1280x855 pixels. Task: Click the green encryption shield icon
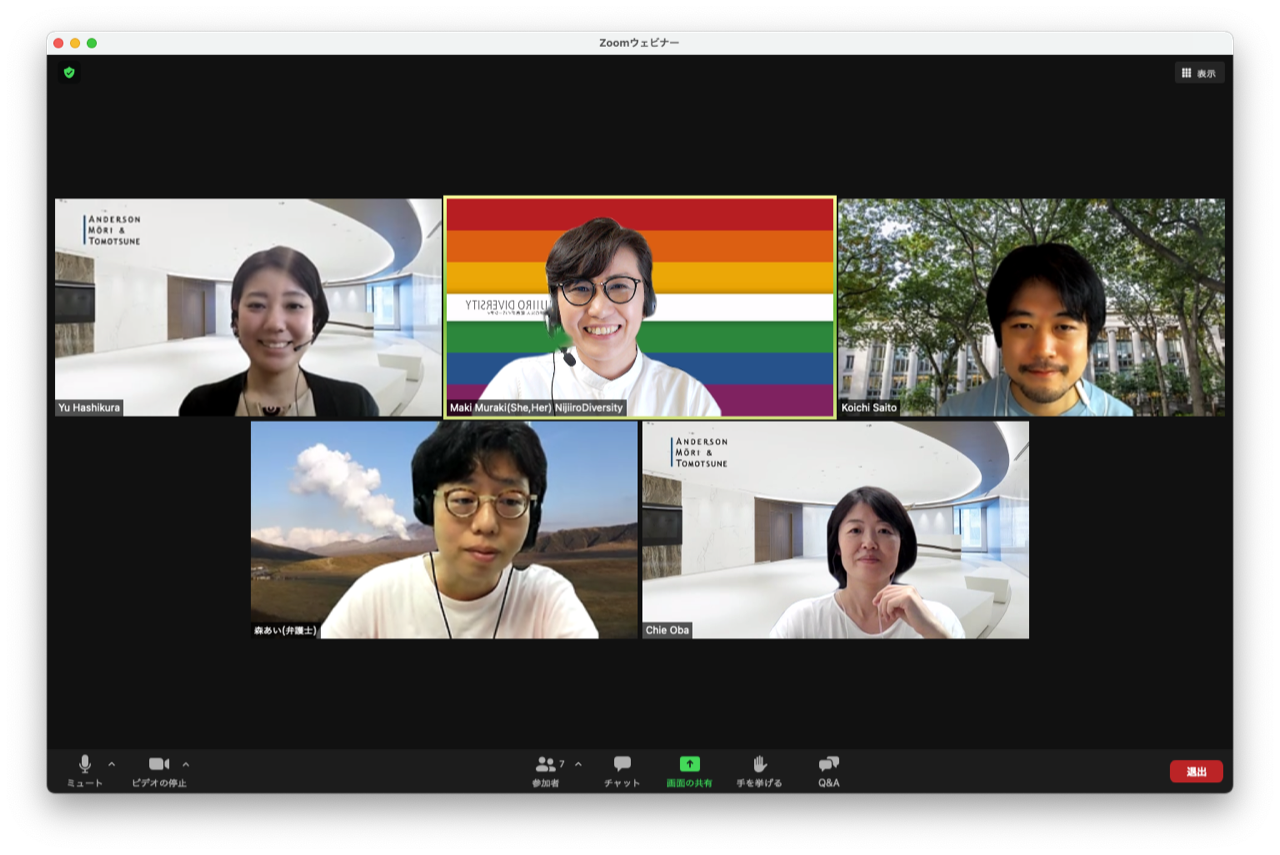69,72
